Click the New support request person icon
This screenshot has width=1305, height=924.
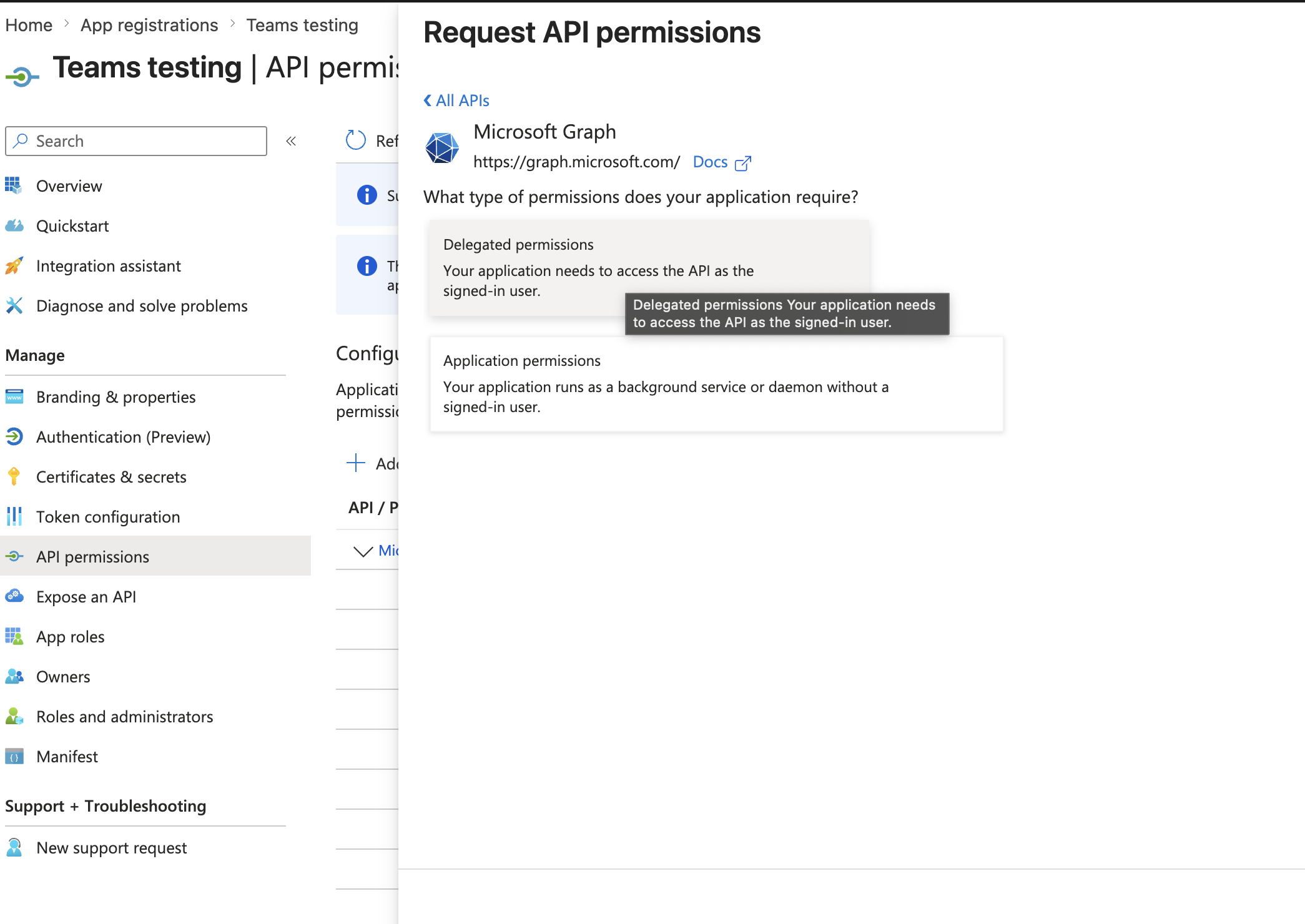14,847
